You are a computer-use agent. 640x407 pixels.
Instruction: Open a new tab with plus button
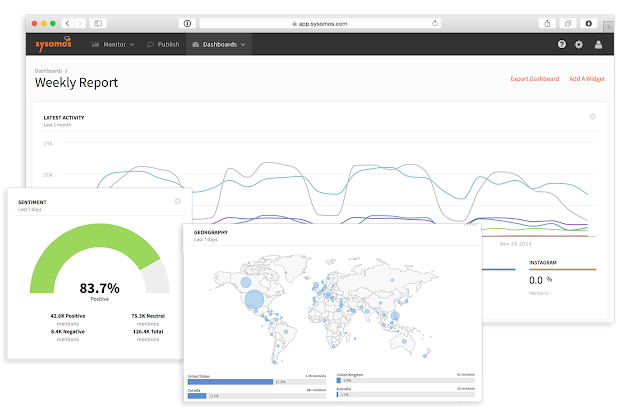coord(609,27)
